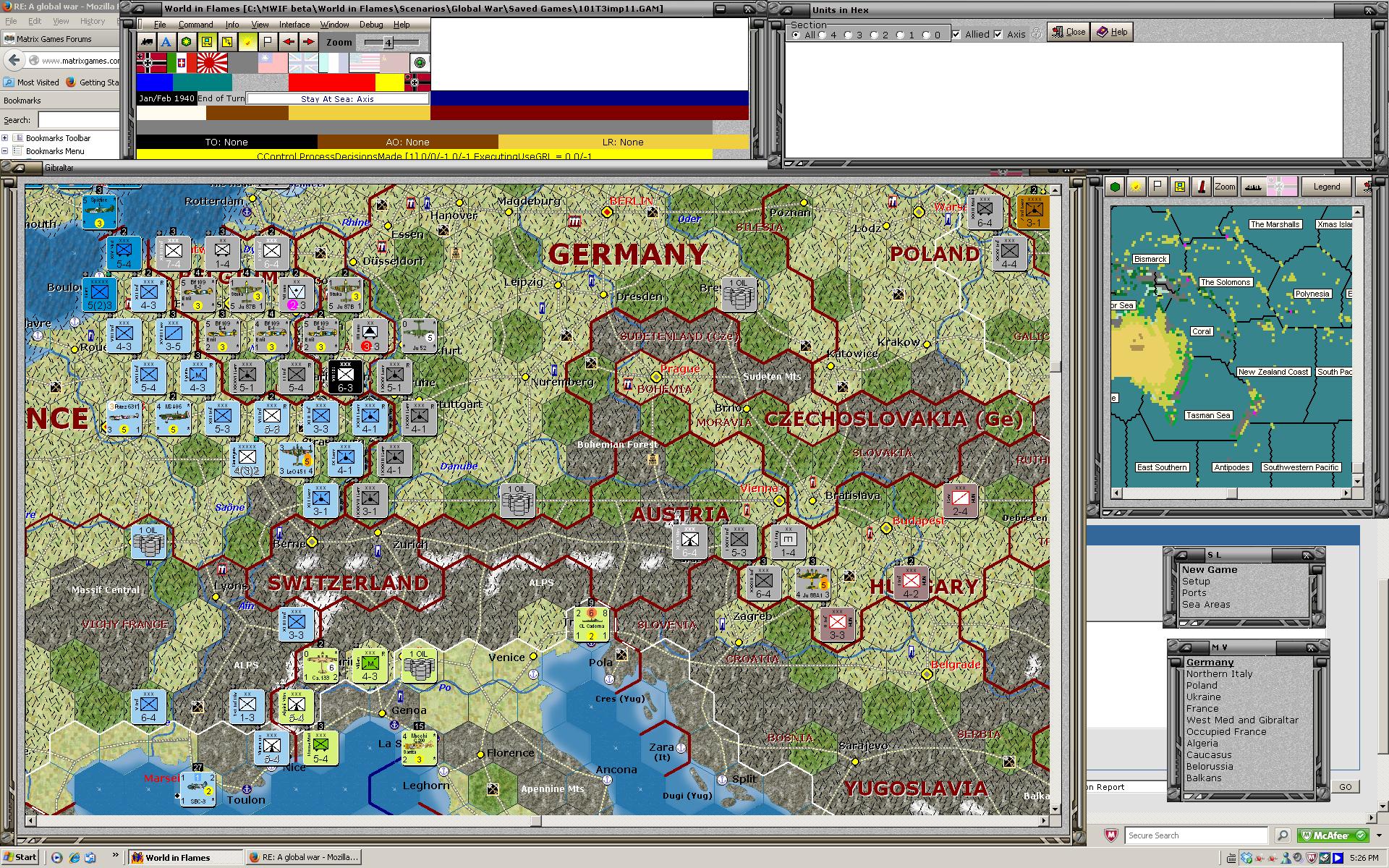Open the File menu in World in Flames
This screenshot has width=1389, height=868.
160,25
